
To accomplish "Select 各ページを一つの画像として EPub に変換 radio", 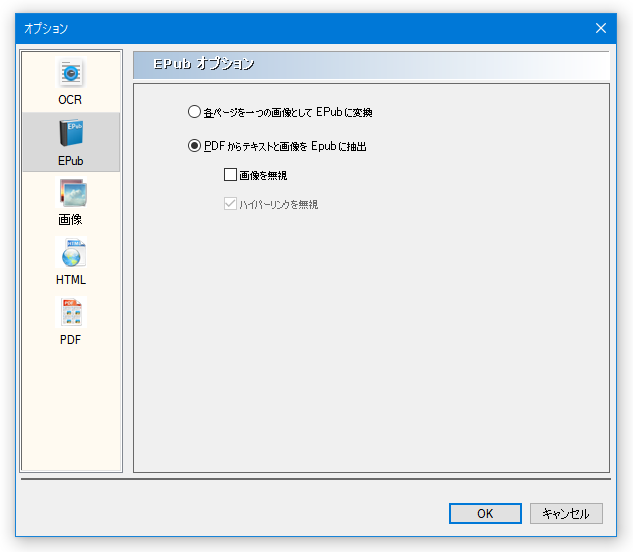I will click(194, 112).
